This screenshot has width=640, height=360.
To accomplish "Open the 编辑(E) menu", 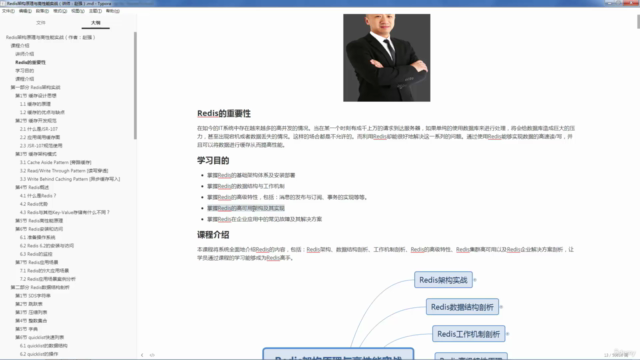I will (25, 11).
